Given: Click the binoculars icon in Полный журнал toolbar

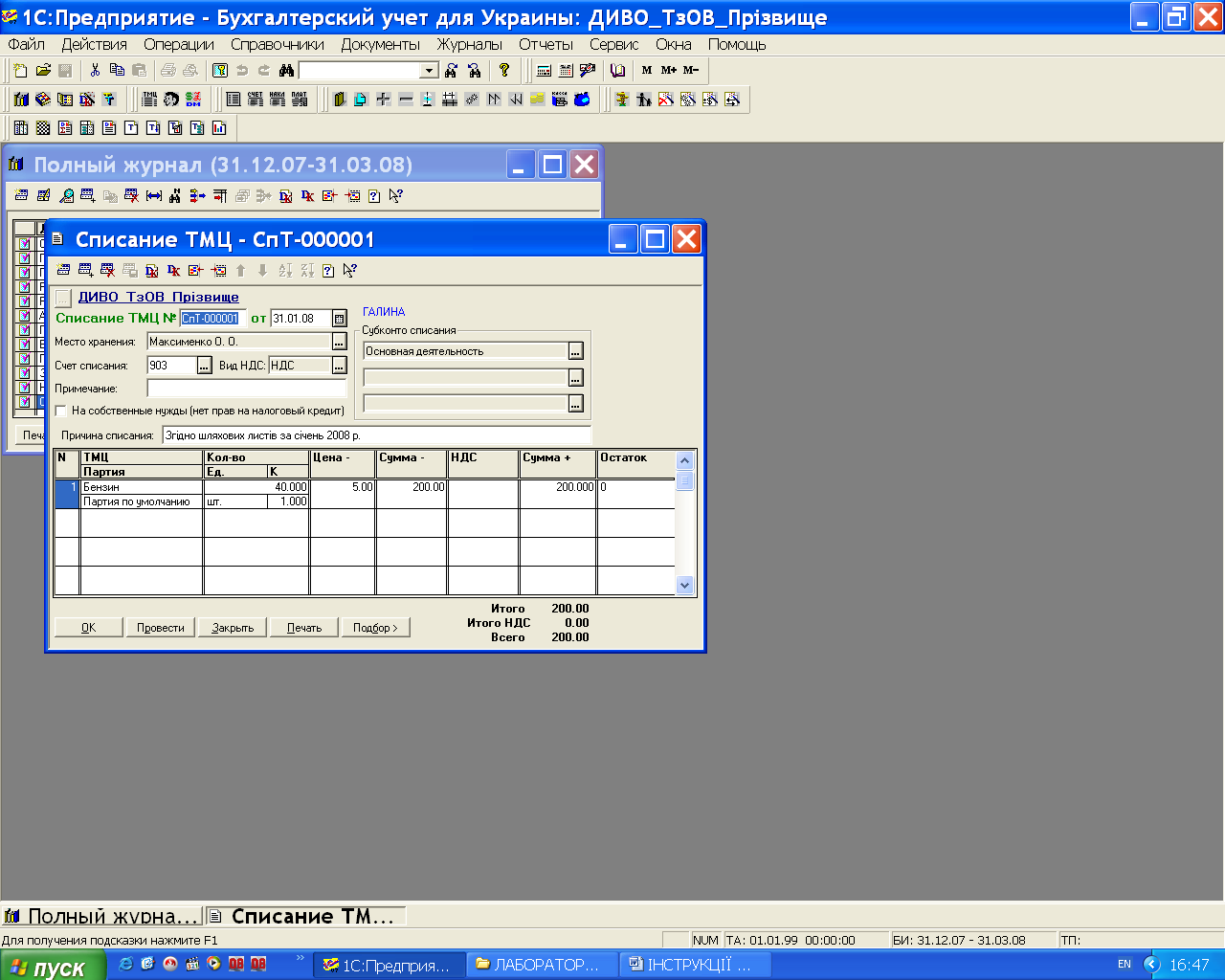Looking at the screenshot, I should 175,195.
